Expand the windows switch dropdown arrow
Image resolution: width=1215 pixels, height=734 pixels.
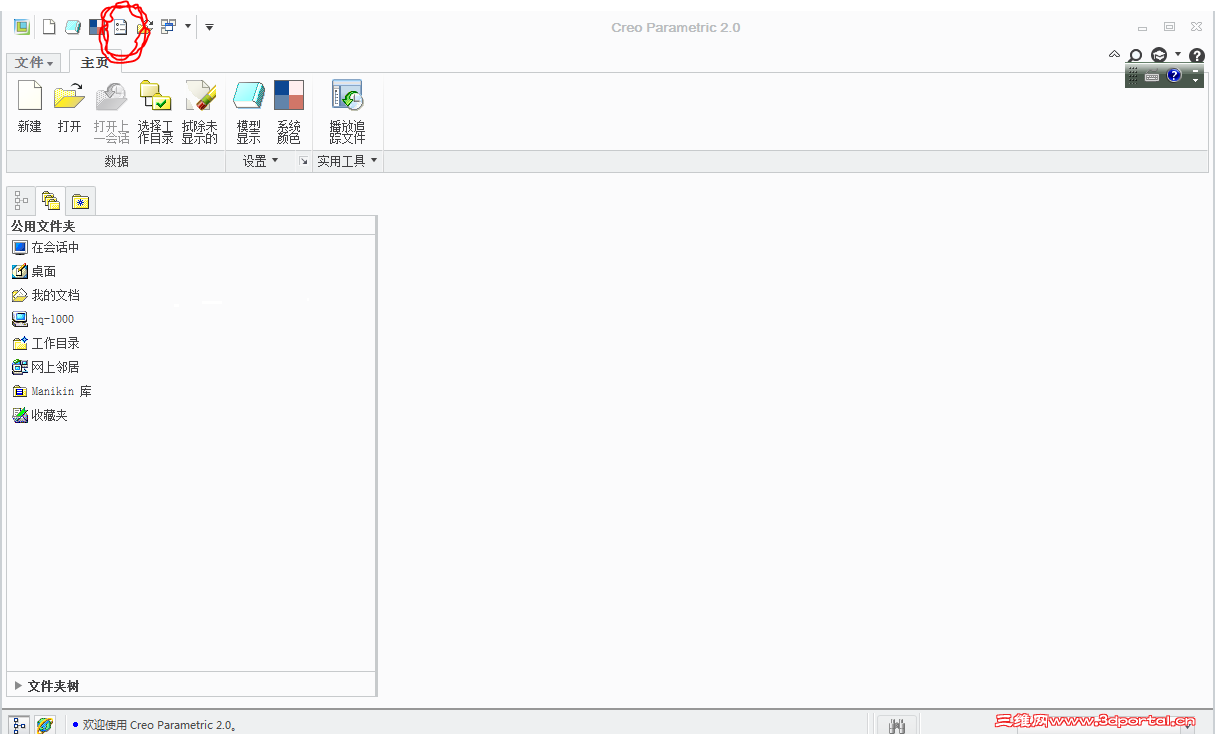pyautogui.click(x=187, y=27)
